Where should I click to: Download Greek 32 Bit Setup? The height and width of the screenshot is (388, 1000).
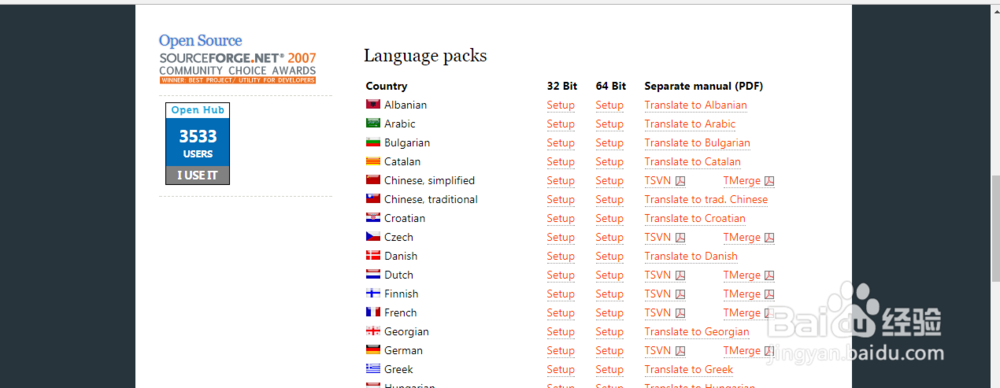tap(561, 369)
